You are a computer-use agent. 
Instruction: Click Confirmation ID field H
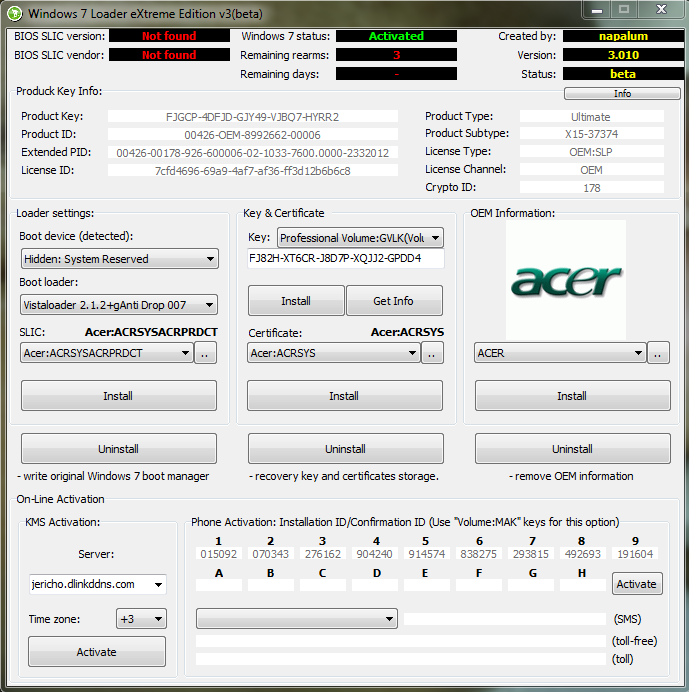click(583, 585)
